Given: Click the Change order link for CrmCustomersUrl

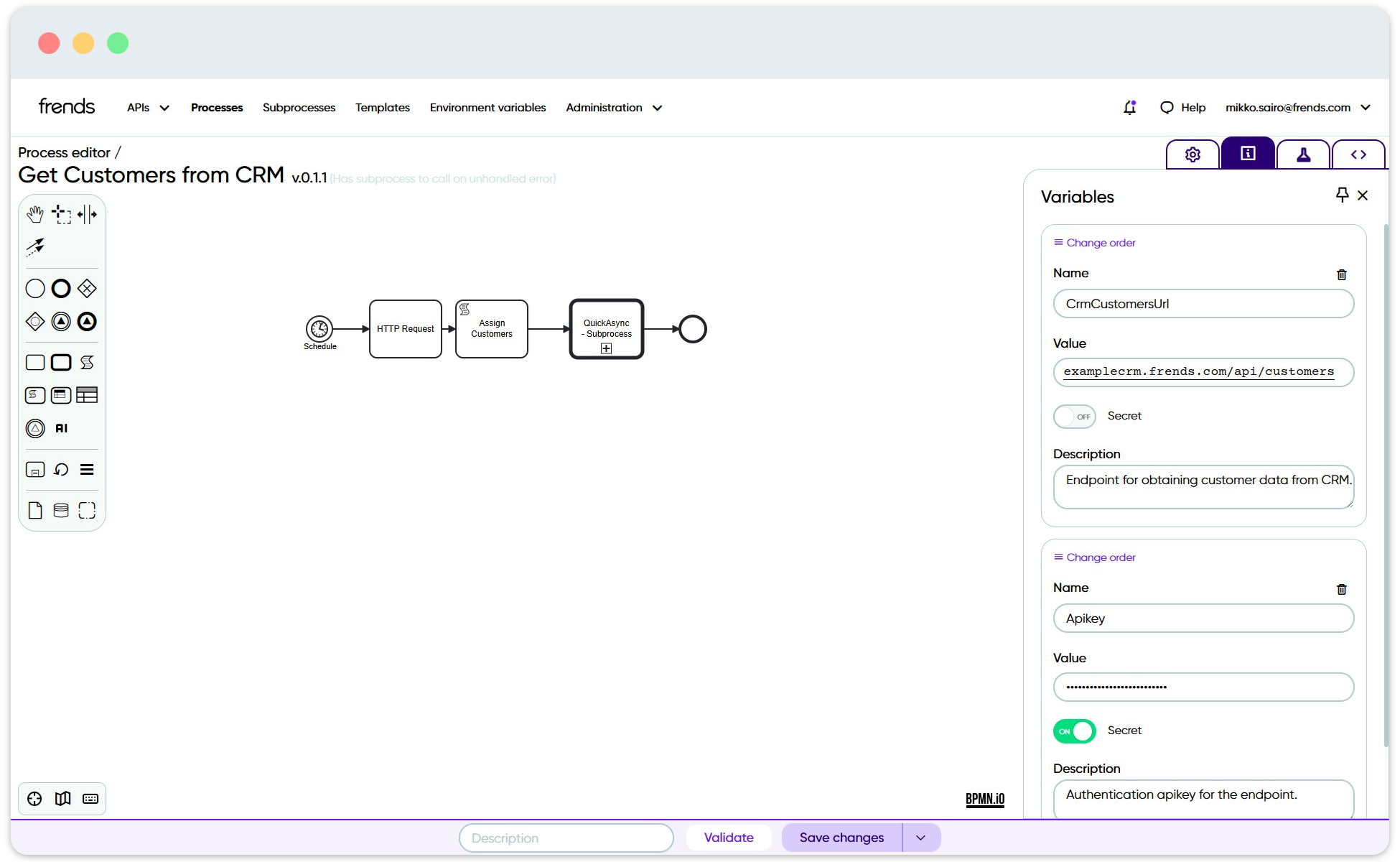Looking at the screenshot, I should coord(1093,242).
